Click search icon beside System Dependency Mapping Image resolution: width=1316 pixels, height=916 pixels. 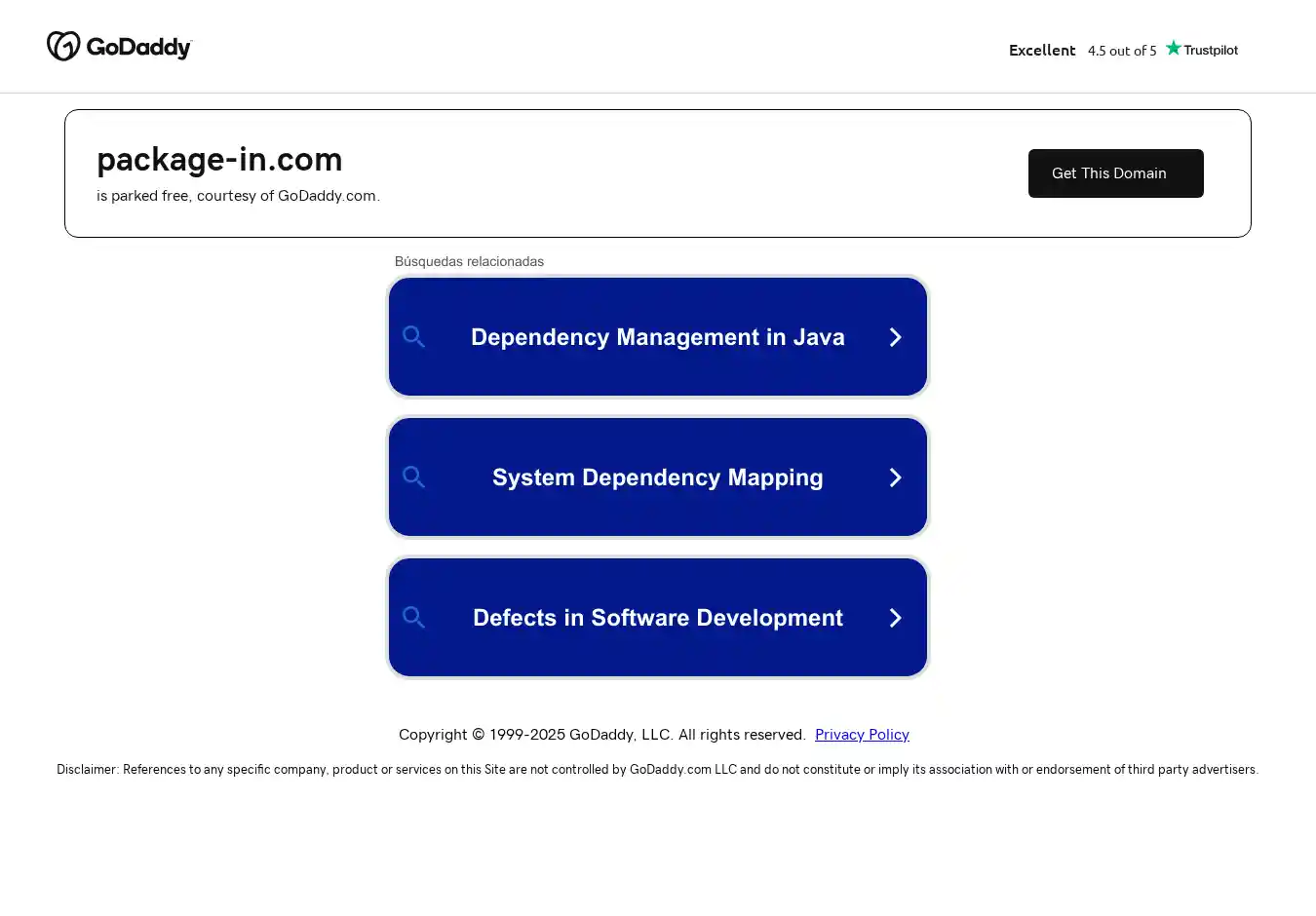click(414, 477)
